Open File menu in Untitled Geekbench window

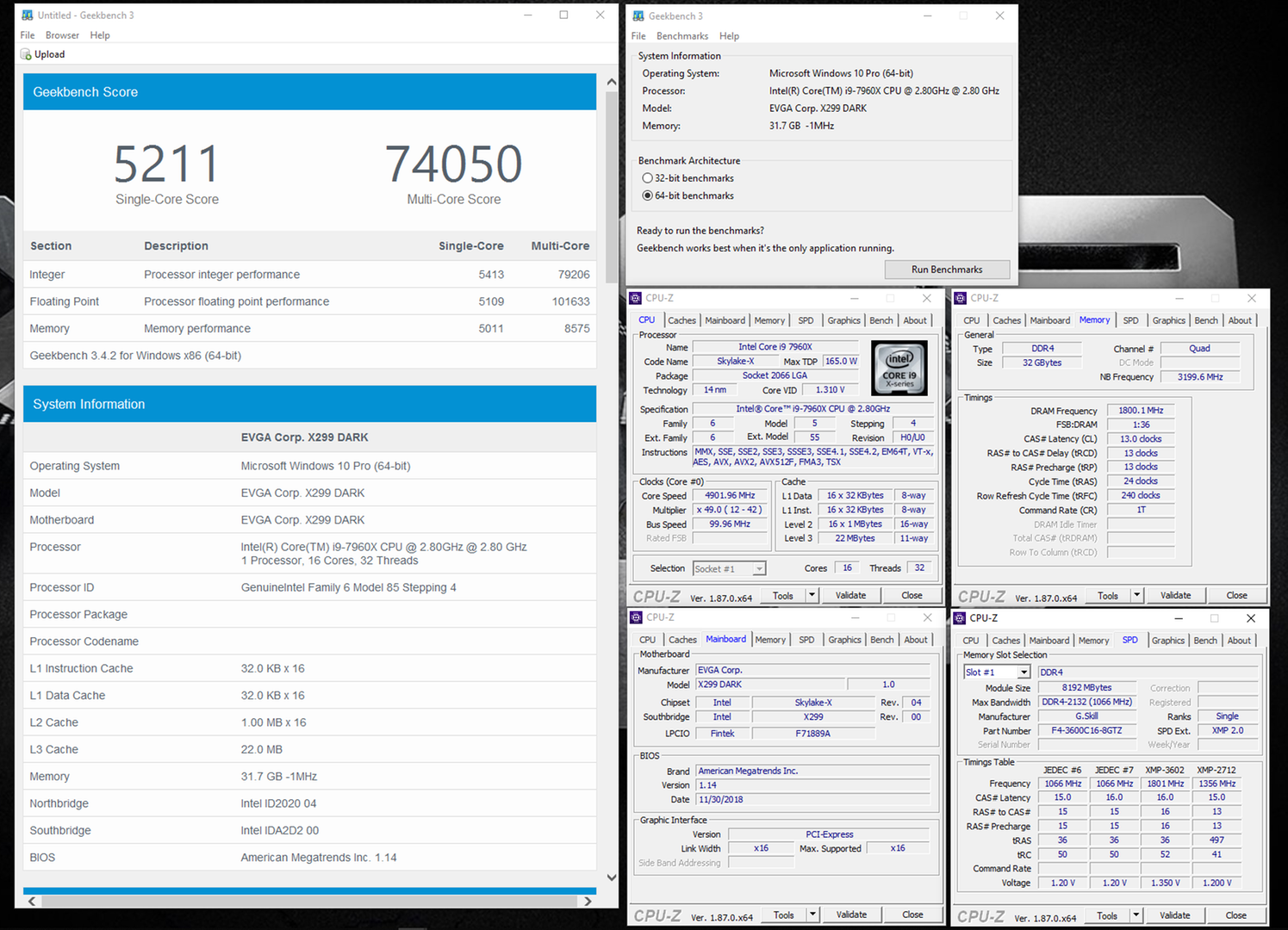click(x=28, y=35)
